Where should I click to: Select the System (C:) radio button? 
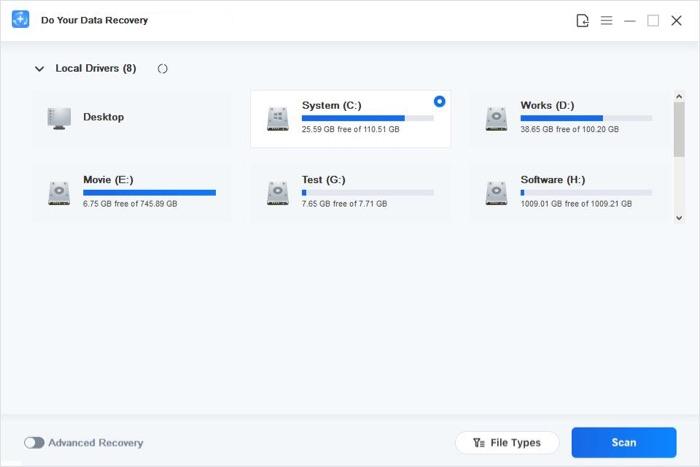pos(439,101)
